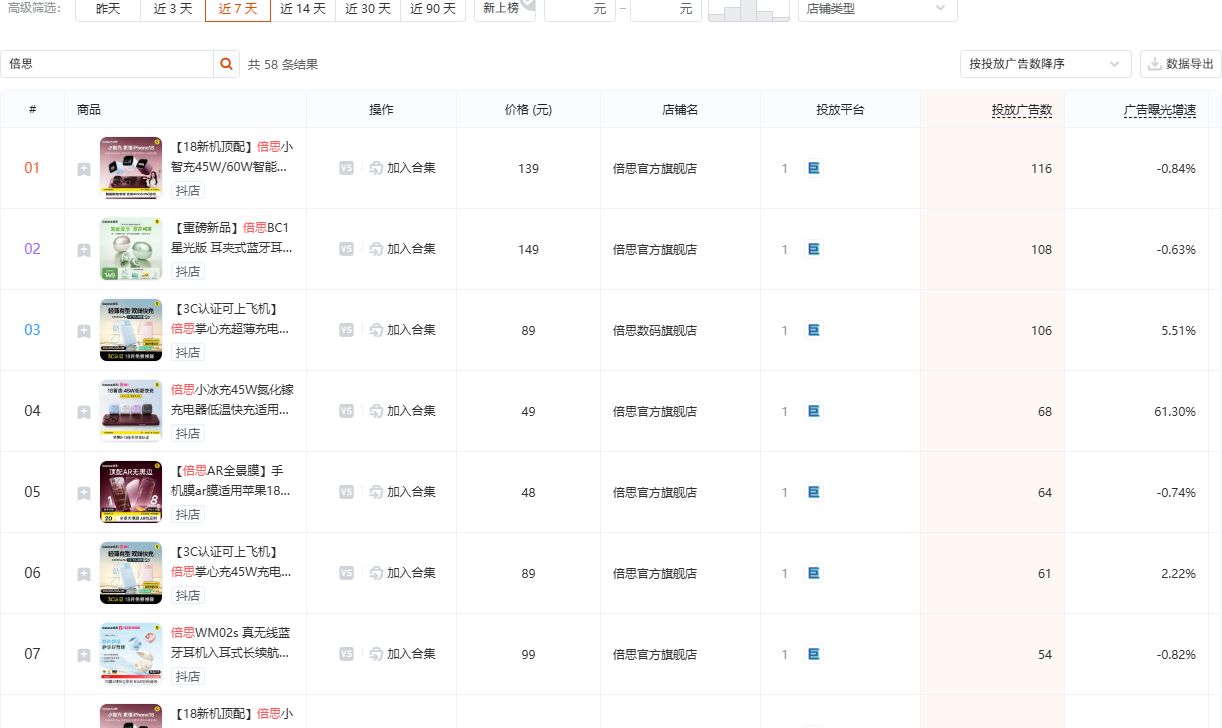
Task: Click the blue platform icon in row 06
Action: pyautogui.click(x=814, y=573)
